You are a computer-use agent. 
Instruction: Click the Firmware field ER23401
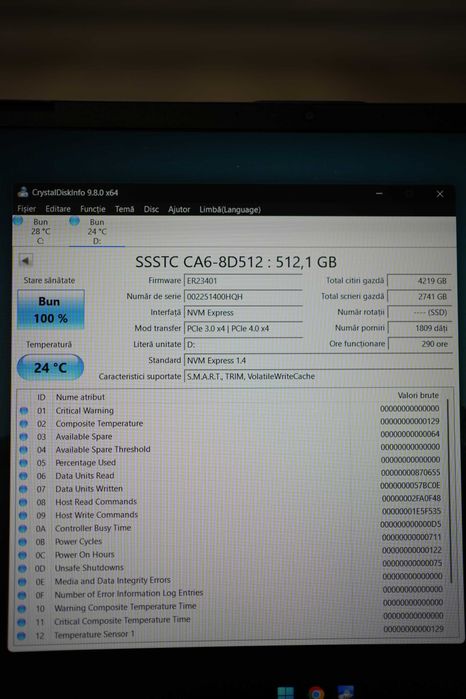coord(243,281)
